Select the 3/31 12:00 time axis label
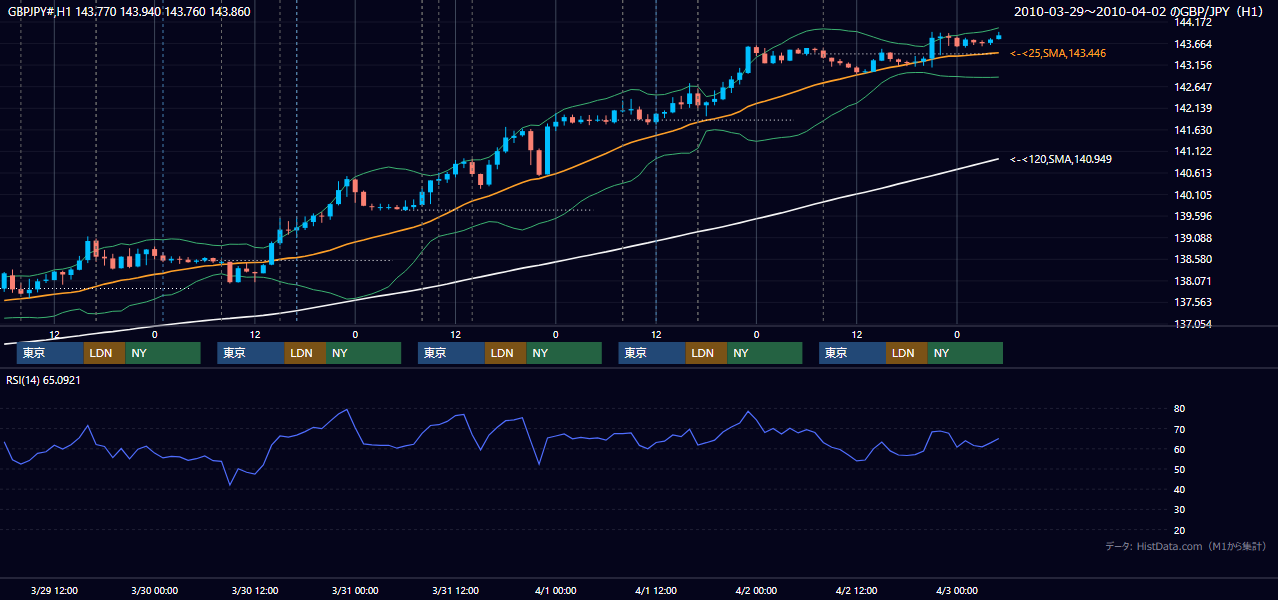 (455, 590)
